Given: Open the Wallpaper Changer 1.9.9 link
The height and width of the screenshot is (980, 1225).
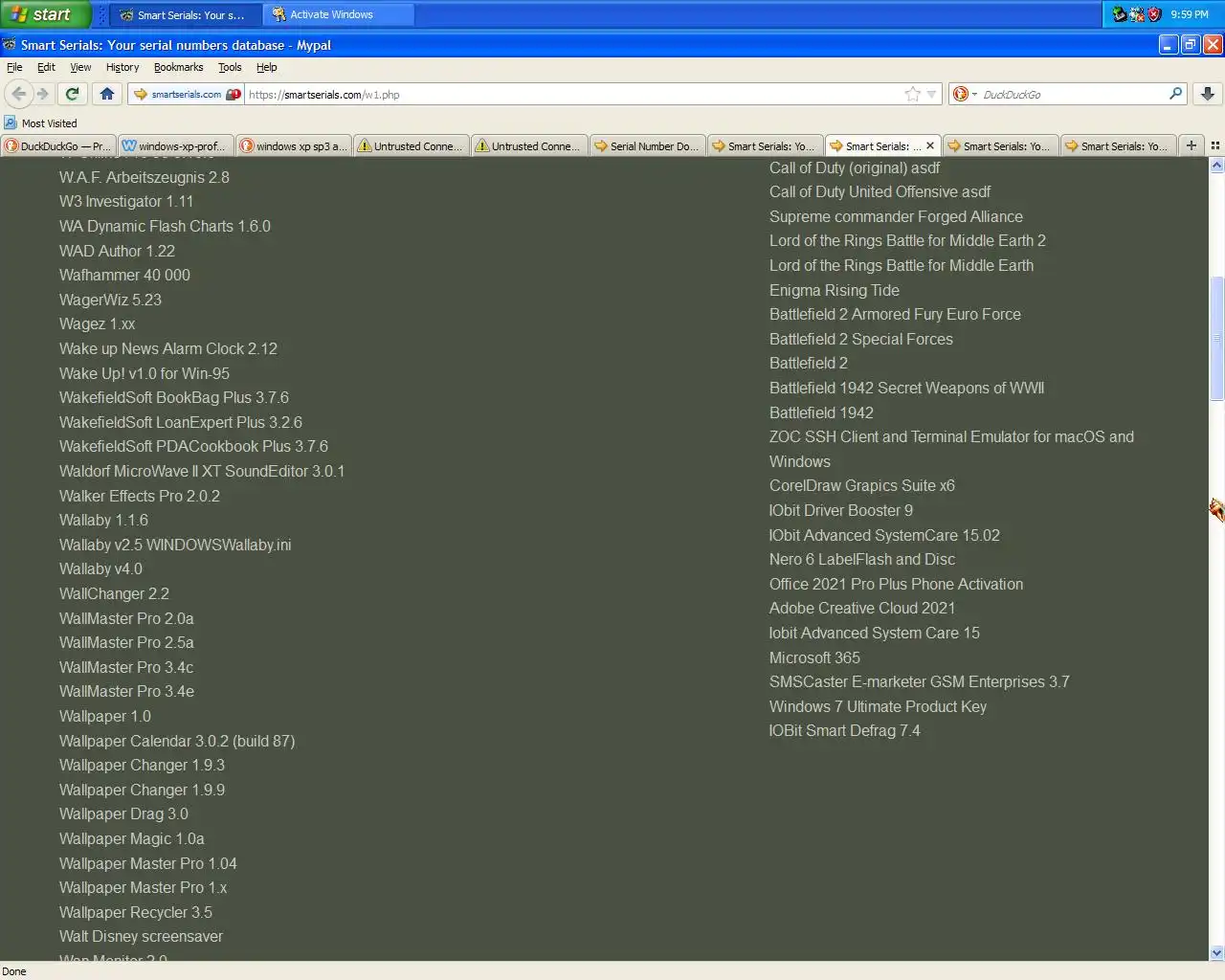Looking at the screenshot, I should click(143, 790).
